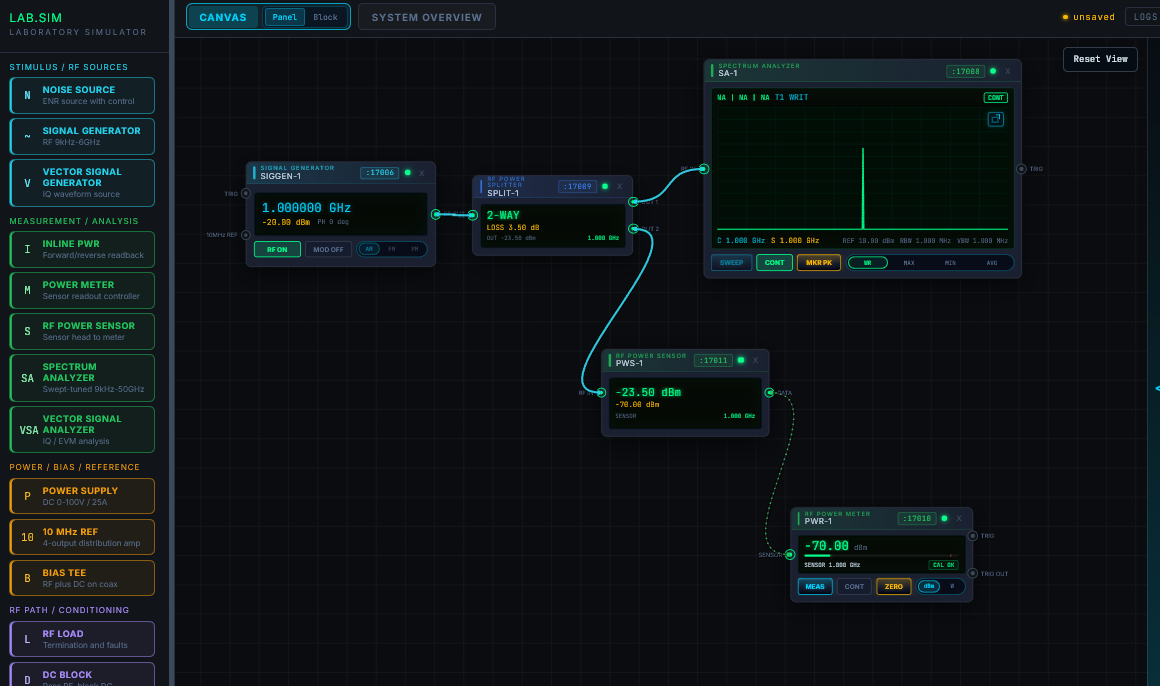
Task: Toggle MOD OFF on SIGGEN-1
Action: tap(328, 249)
